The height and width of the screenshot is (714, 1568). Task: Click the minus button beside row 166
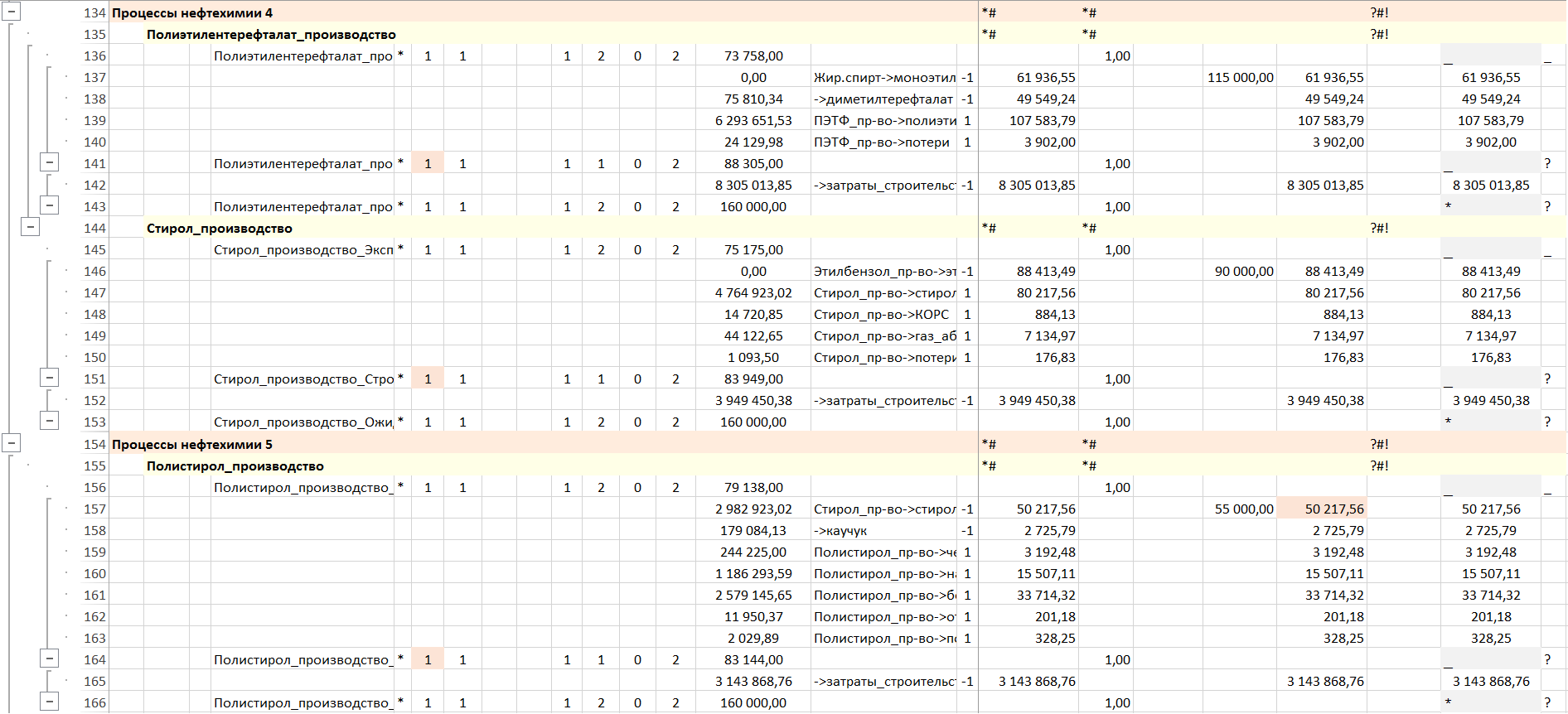coord(50,702)
